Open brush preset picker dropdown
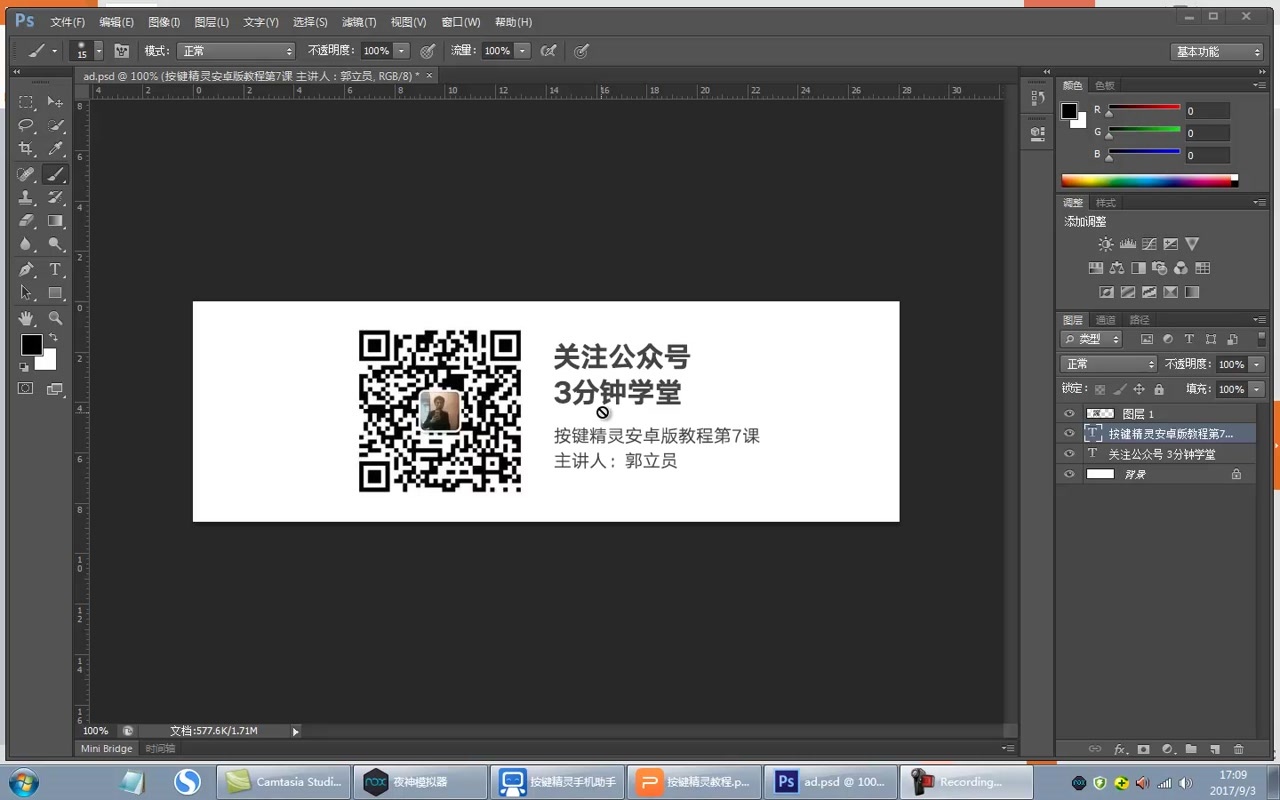1280x800 pixels. pos(98,51)
